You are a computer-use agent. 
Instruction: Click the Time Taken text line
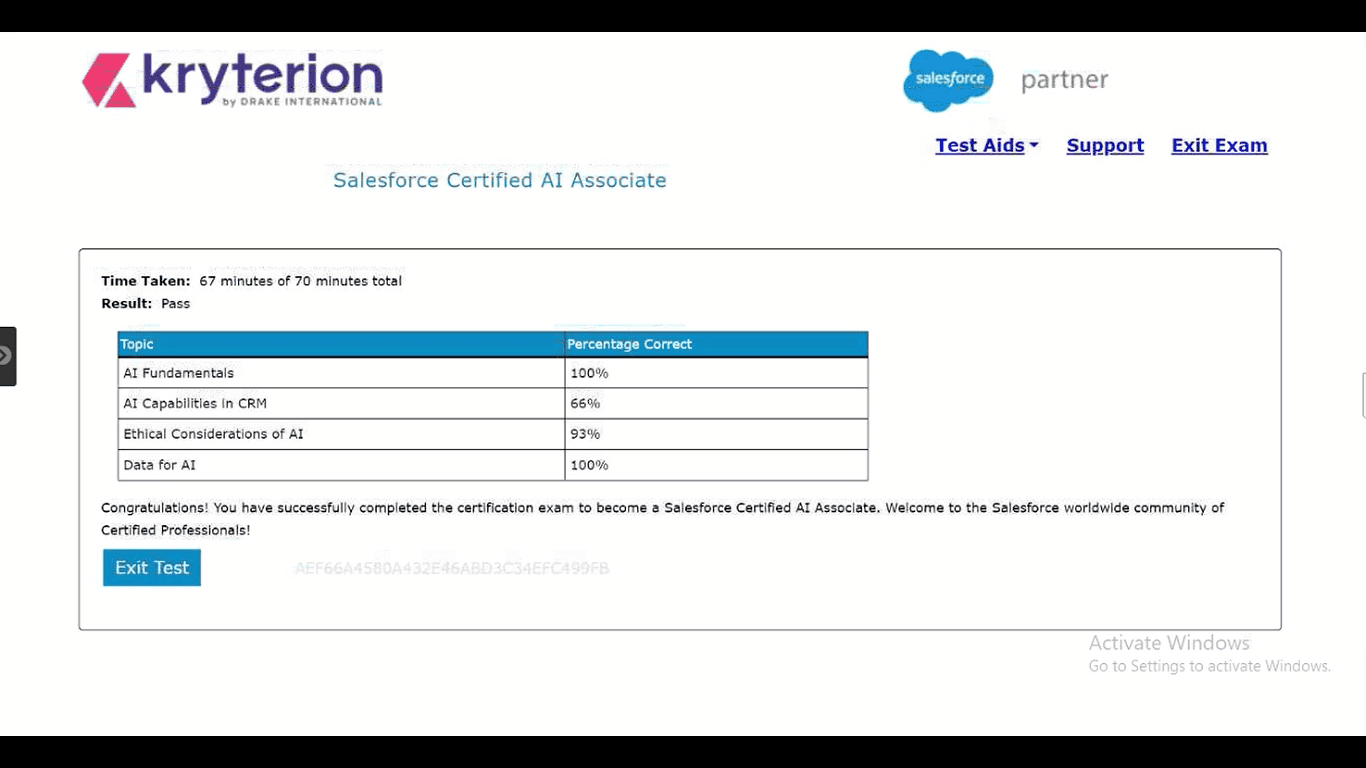click(251, 282)
